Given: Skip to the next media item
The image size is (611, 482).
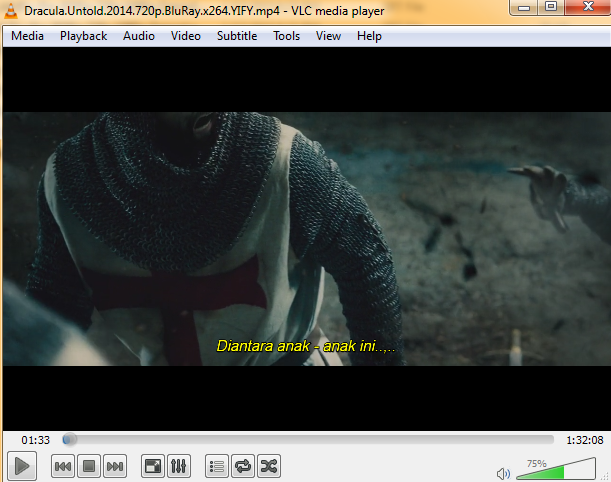Looking at the screenshot, I should pos(115,466).
